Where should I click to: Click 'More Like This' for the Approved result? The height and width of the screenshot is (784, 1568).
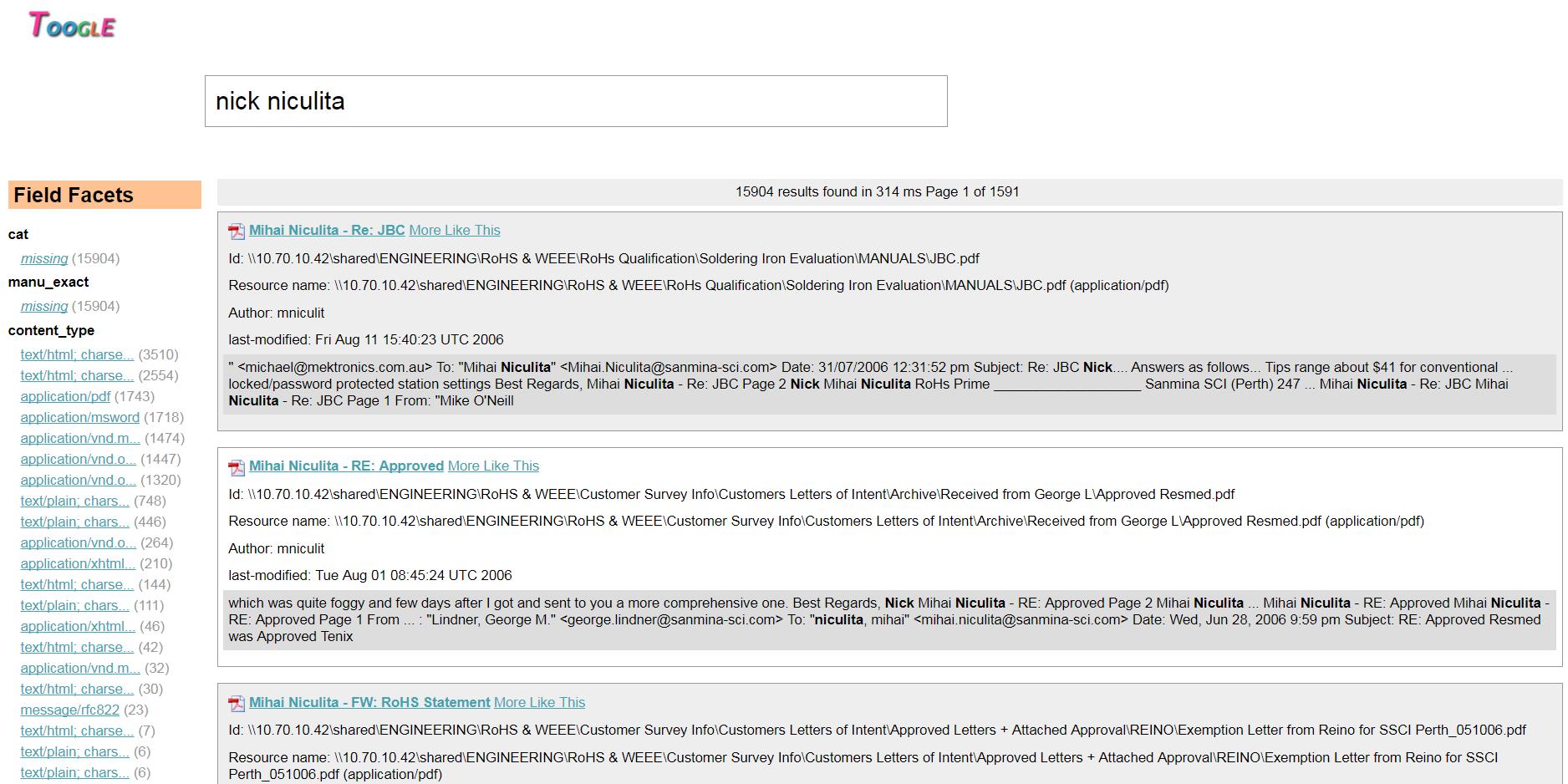click(x=493, y=466)
